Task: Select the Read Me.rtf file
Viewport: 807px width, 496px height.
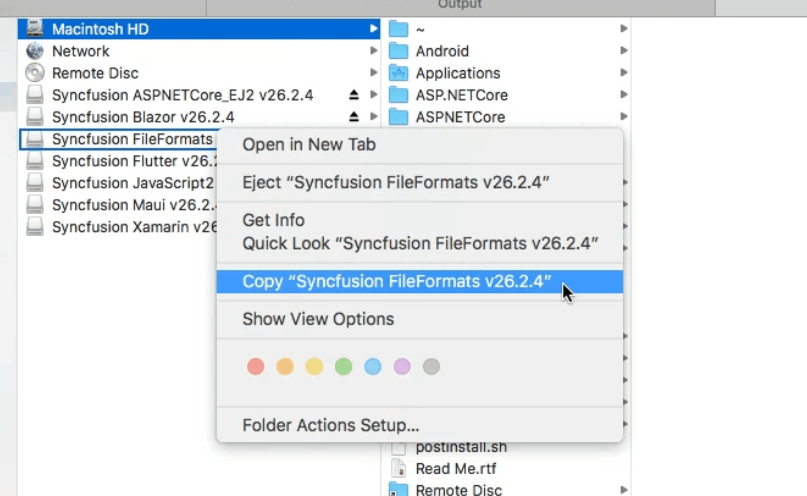Action: coord(455,468)
